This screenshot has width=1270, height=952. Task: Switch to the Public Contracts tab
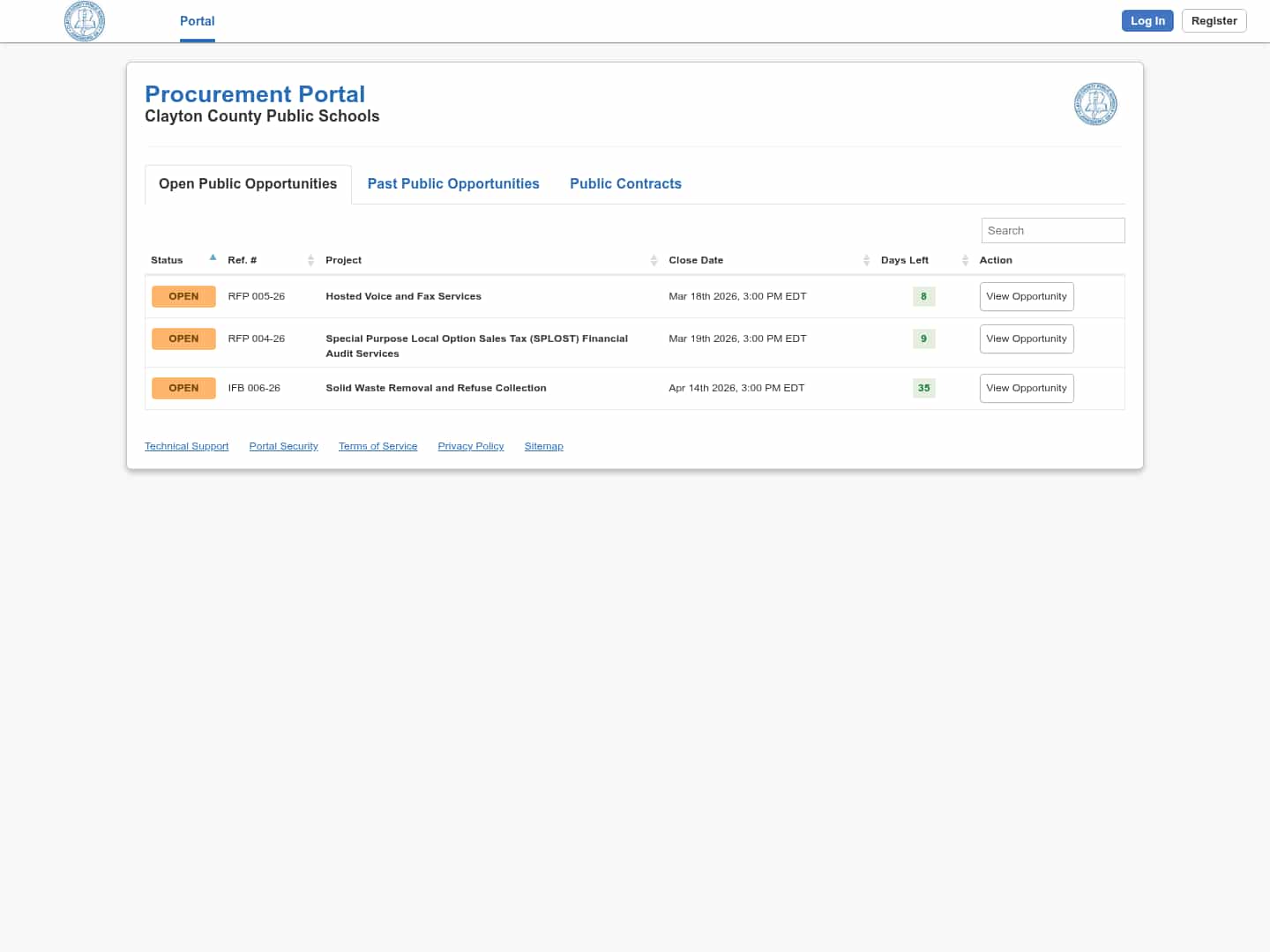(625, 183)
